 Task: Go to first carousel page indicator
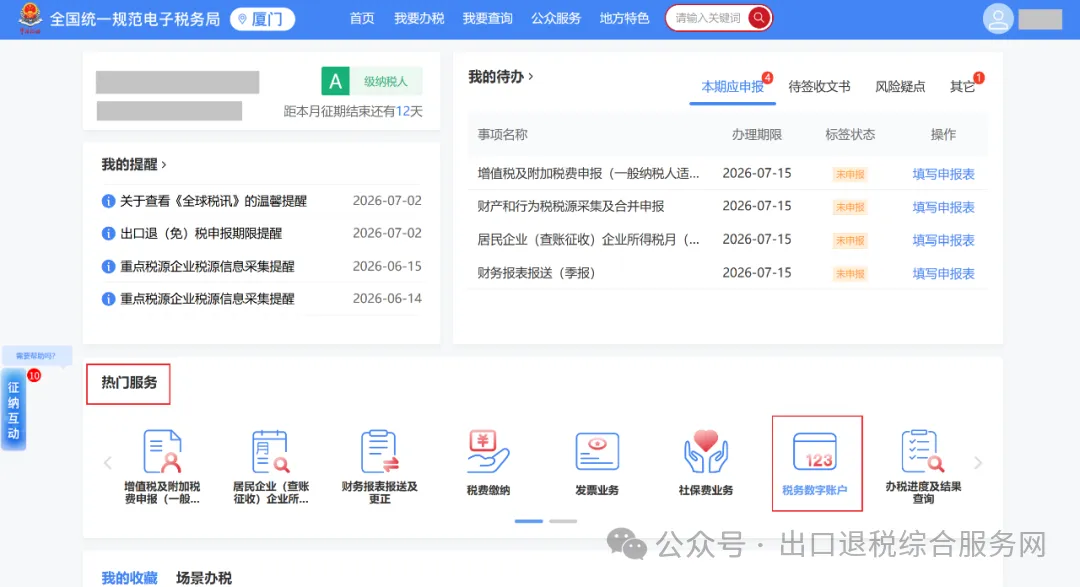click(x=529, y=522)
